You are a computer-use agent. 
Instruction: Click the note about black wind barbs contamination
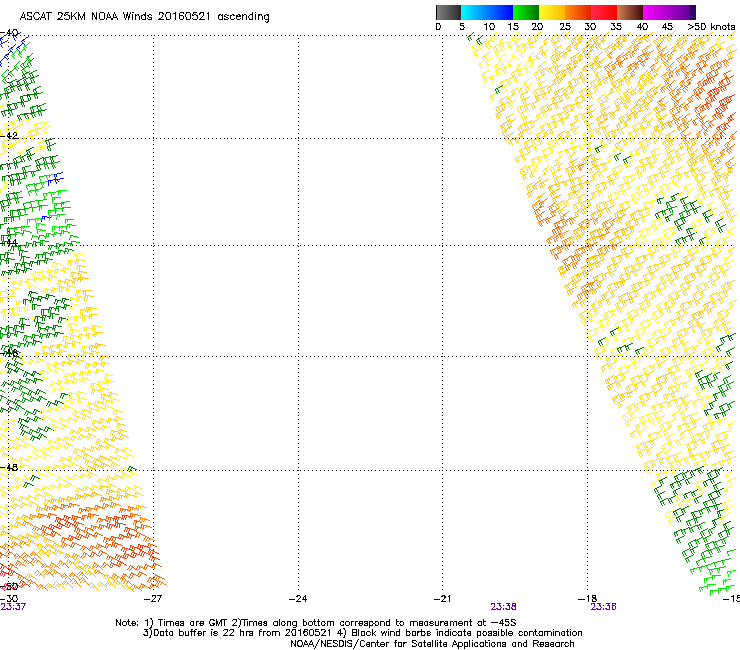point(467,633)
